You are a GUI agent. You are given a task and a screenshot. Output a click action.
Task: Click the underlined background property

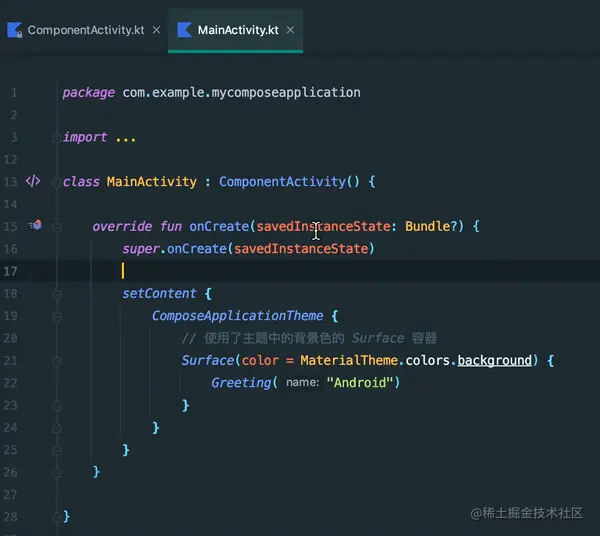pyautogui.click(x=495, y=360)
